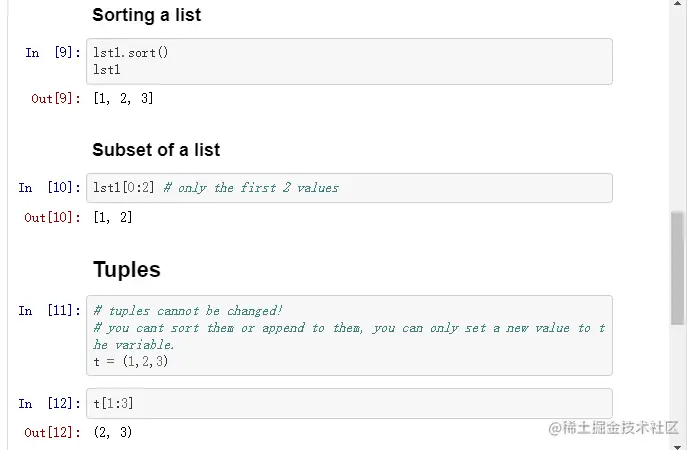Select the In [10] cell prompt
Viewport: 693px width, 450px height.
click(x=48, y=188)
